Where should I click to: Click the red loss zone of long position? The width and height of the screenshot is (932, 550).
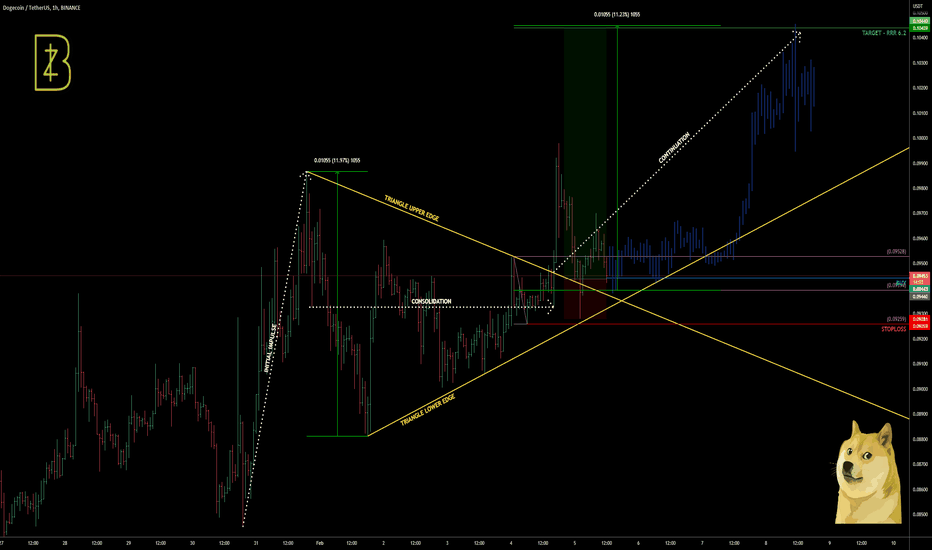point(585,300)
